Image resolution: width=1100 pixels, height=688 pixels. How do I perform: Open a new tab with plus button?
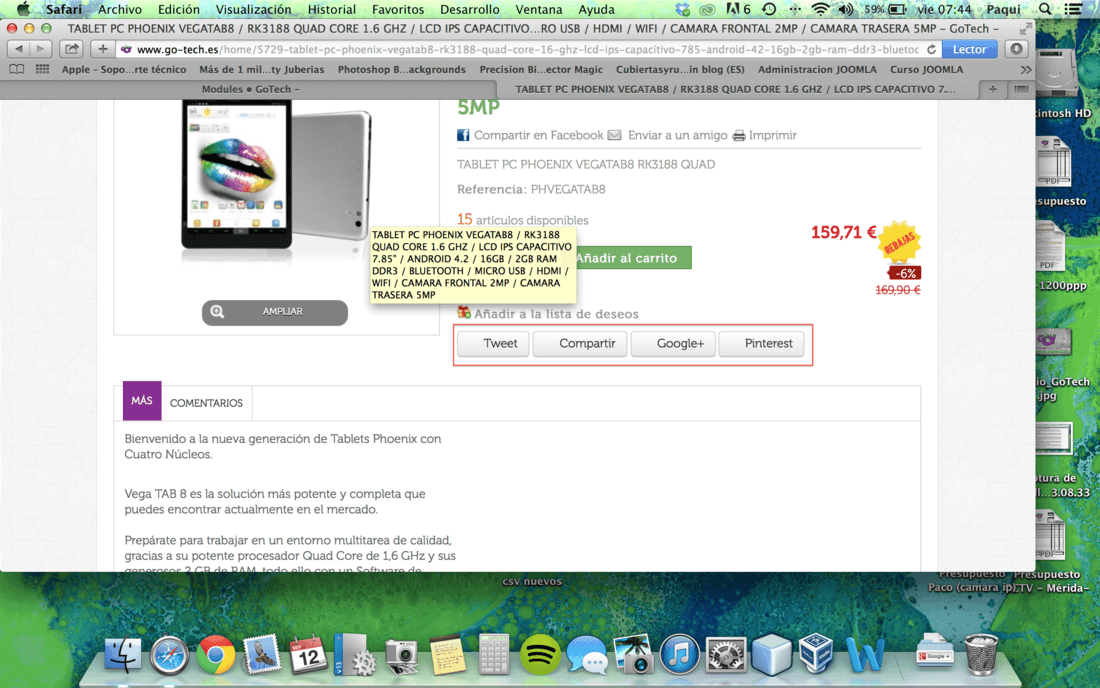[x=993, y=89]
